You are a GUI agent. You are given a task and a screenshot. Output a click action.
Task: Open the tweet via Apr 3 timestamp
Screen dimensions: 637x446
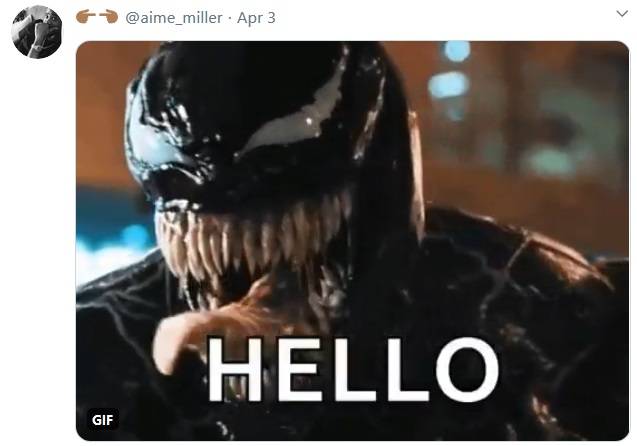coord(256,18)
